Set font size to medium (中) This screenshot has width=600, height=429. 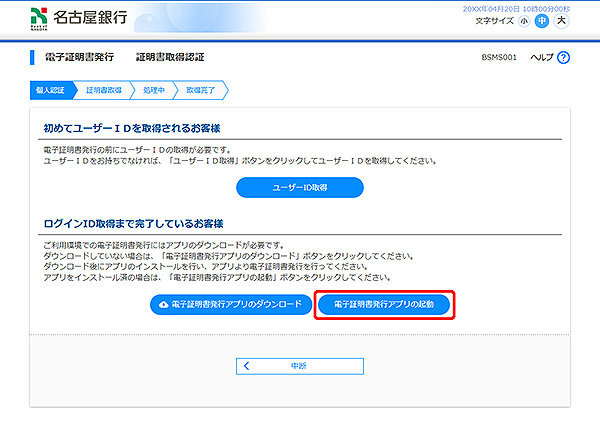(541, 20)
